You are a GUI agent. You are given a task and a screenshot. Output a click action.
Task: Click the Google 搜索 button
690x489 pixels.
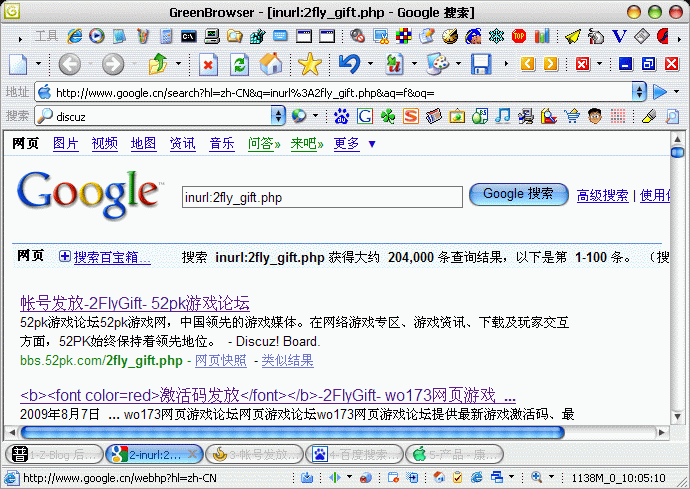pos(519,194)
